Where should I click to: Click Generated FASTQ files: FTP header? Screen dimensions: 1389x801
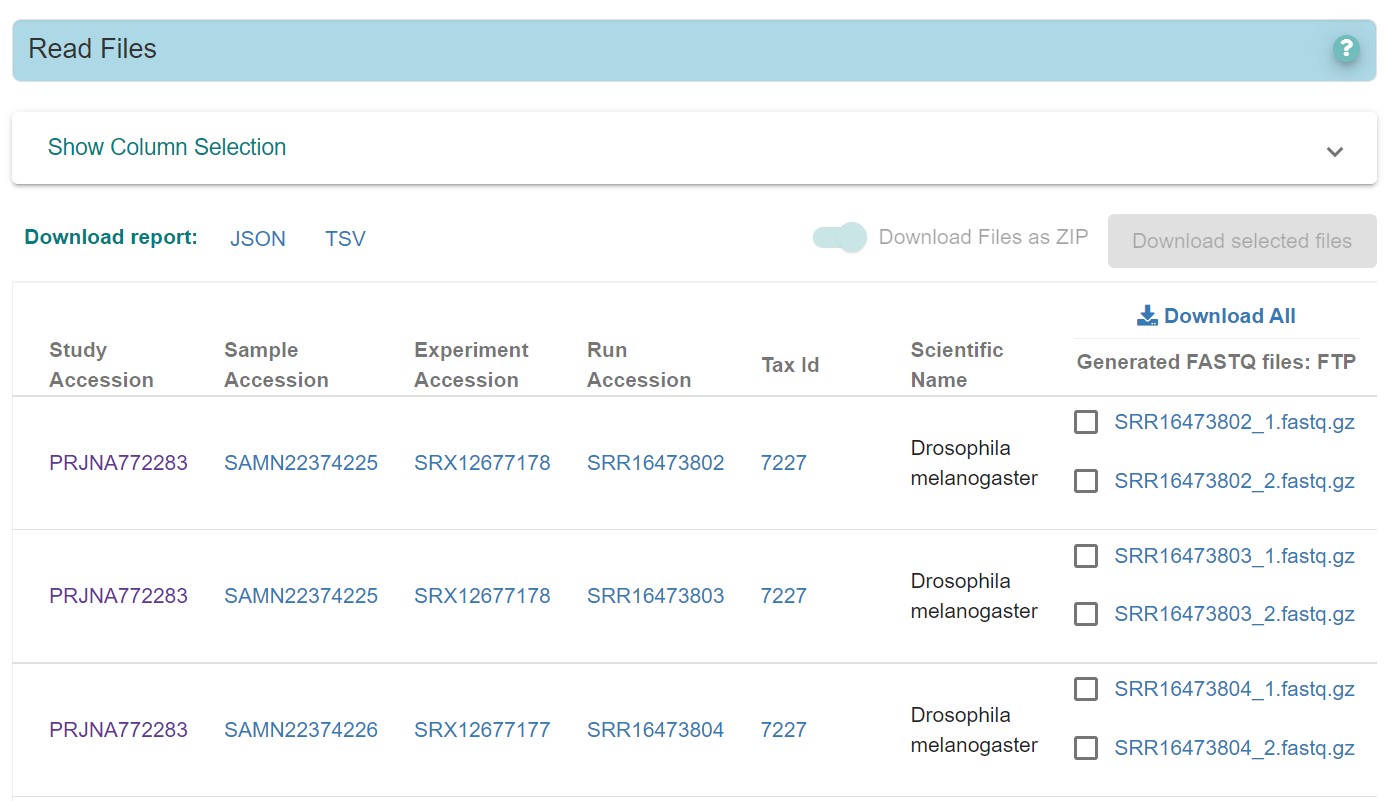(1216, 362)
